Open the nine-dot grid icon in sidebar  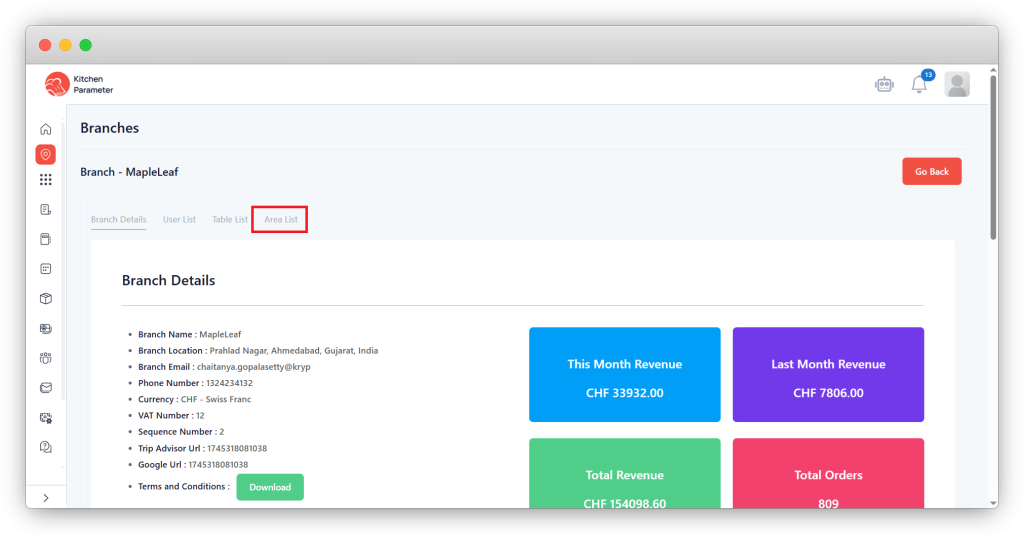(45, 180)
